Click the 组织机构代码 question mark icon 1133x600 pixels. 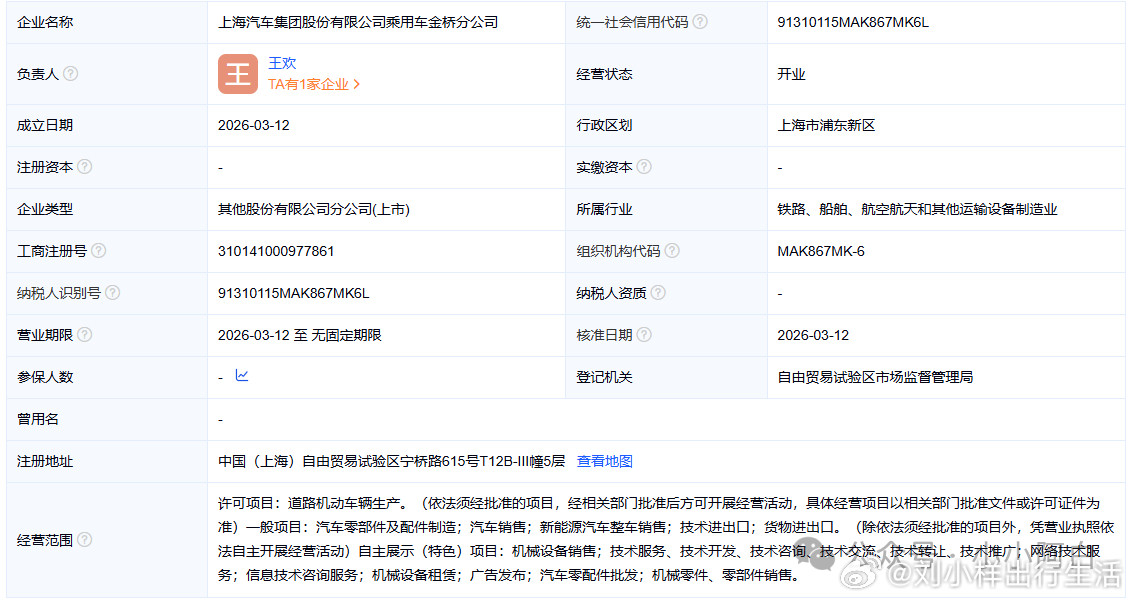point(674,251)
